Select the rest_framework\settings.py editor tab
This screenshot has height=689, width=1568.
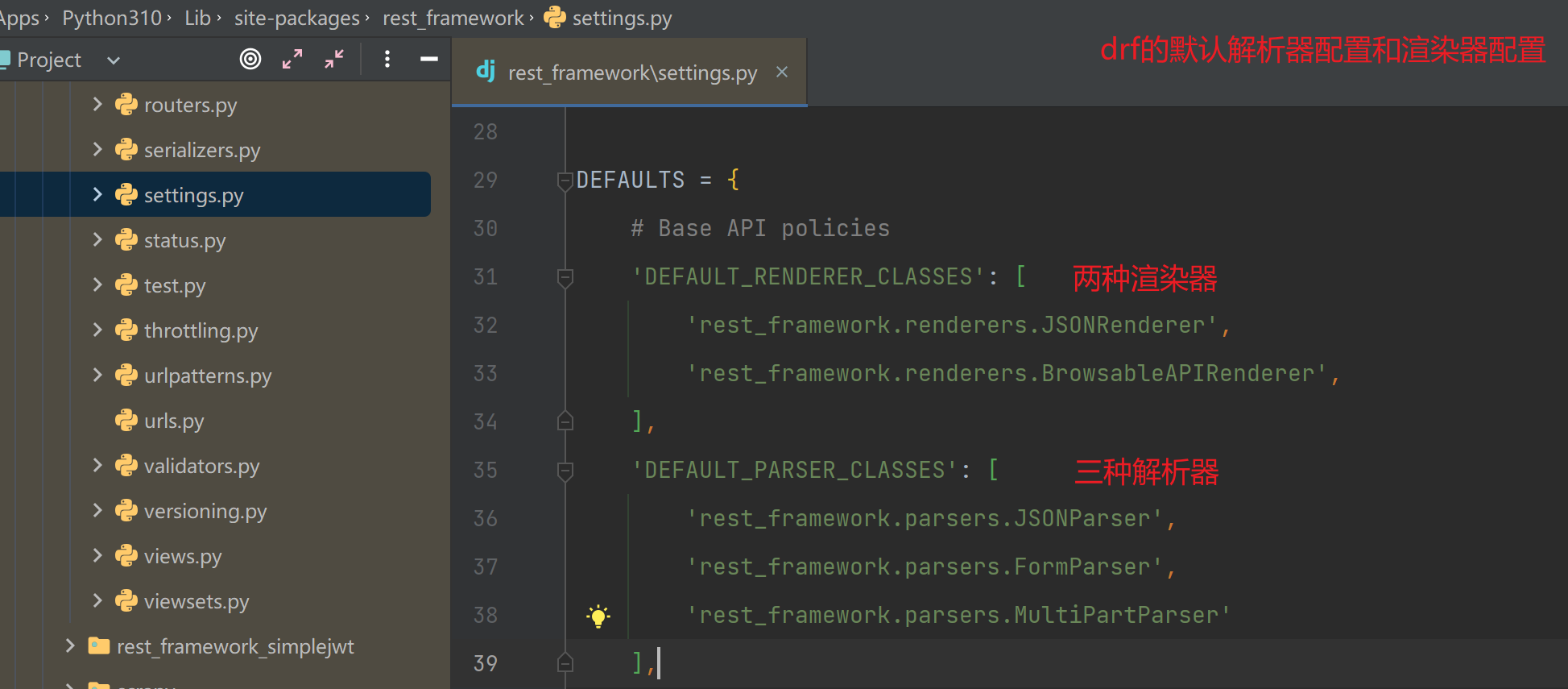(x=629, y=73)
